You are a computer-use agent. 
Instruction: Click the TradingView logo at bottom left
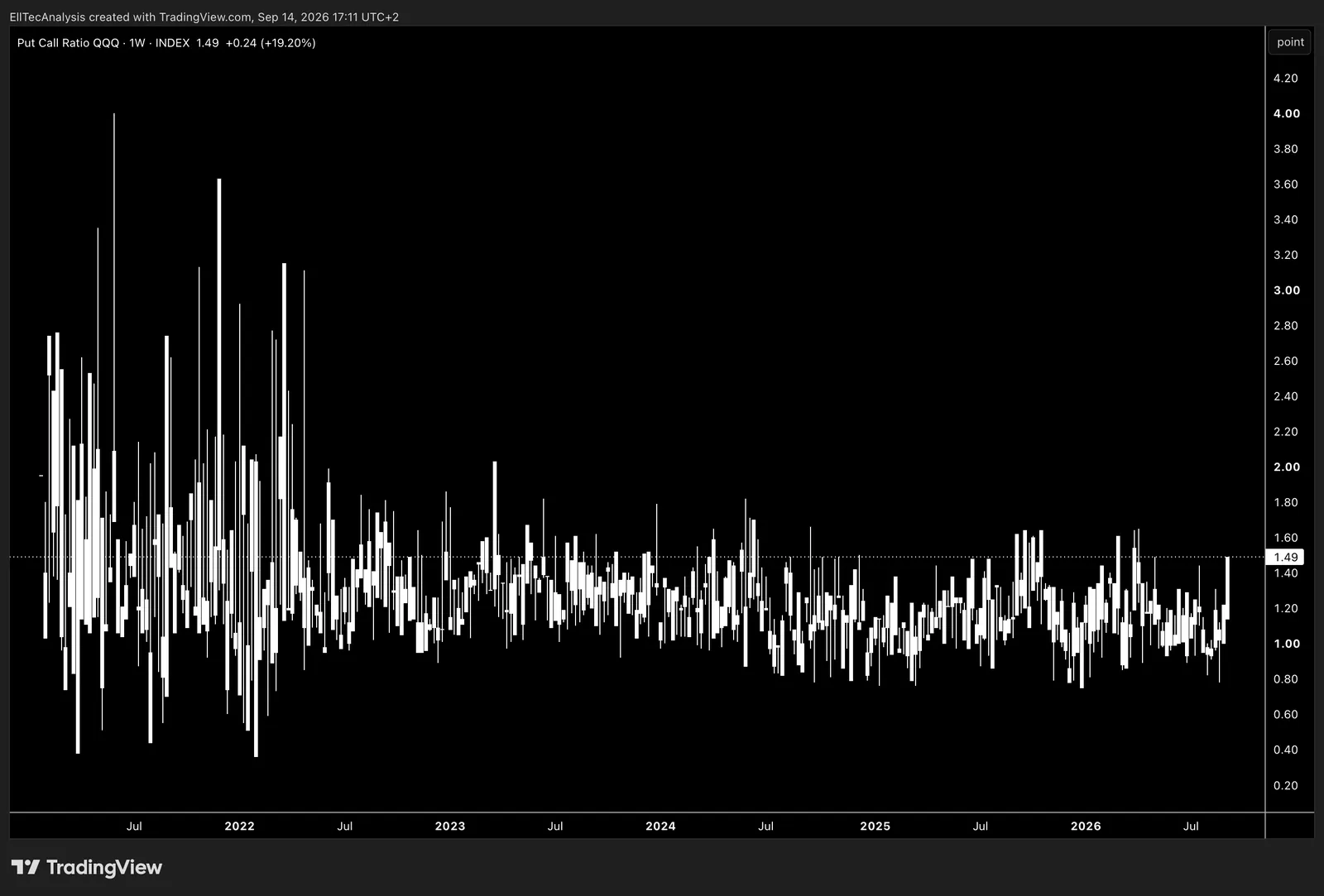tap(87, 867)
